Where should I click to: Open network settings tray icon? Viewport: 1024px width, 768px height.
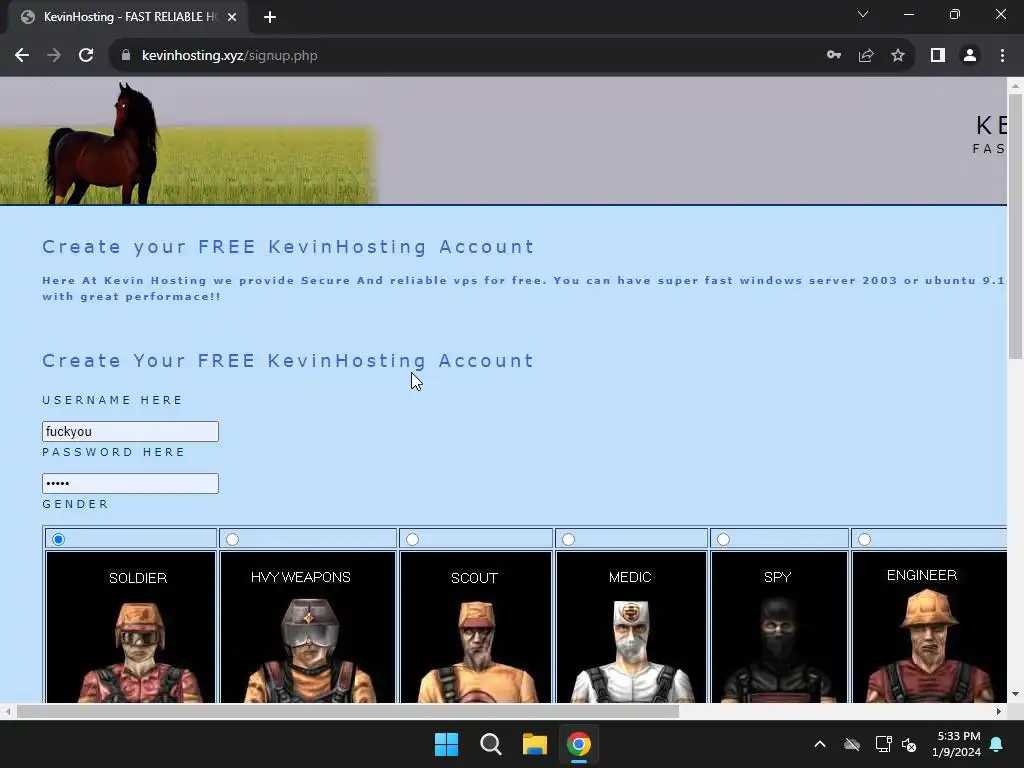pyautogui.click(x=884, y=744)
